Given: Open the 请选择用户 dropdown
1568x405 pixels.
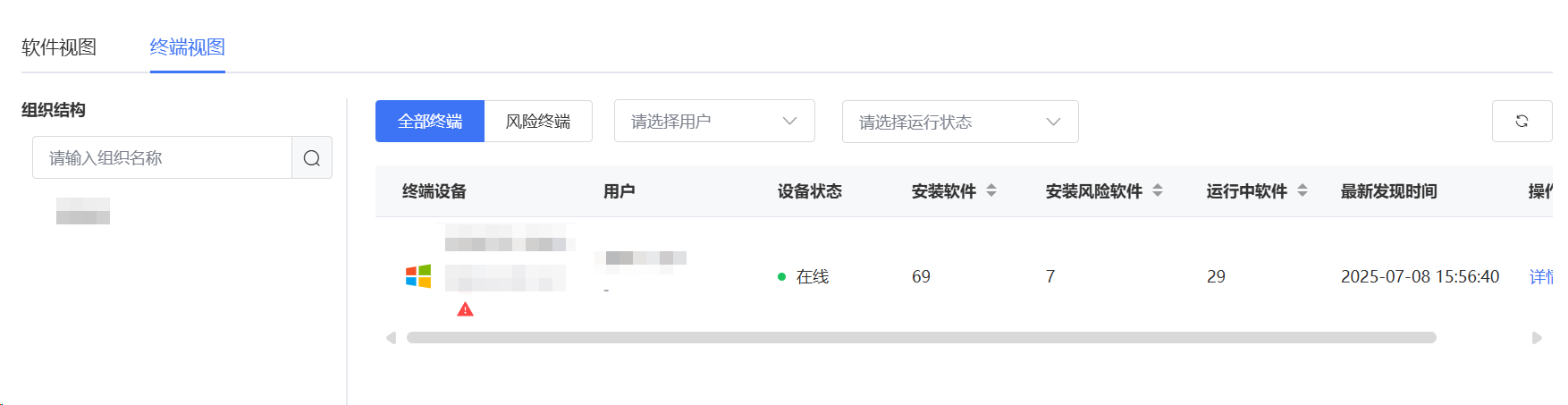Looking at the screenshot, I should click(x=714, y=121).
